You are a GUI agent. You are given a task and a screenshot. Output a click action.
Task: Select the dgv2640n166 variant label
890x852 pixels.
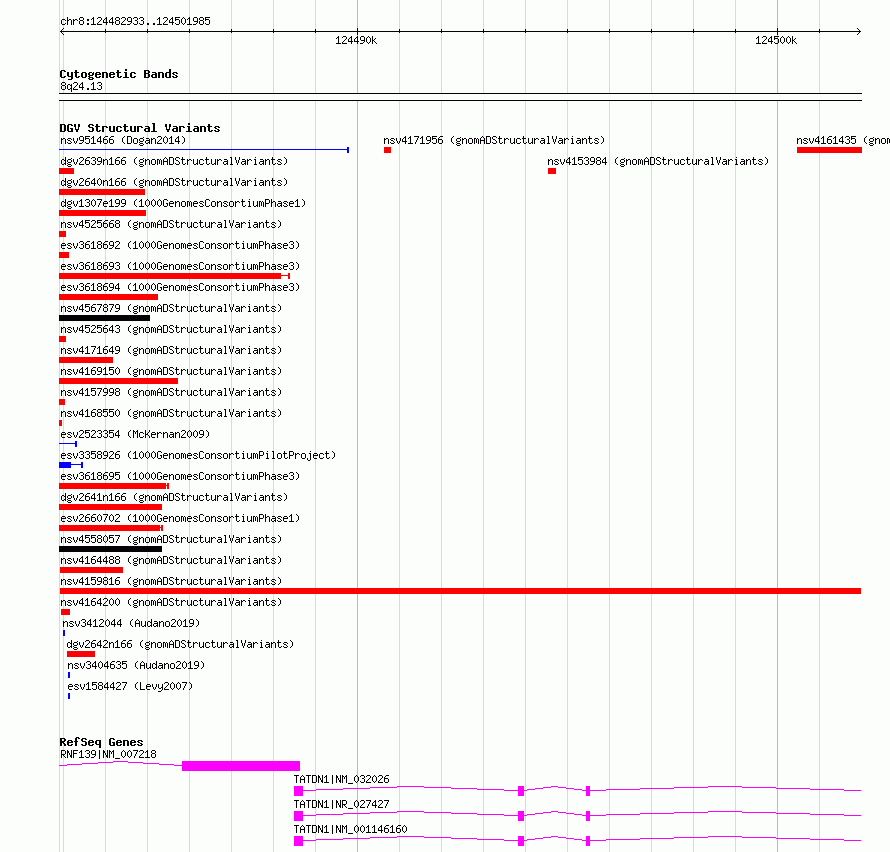click(x=174, y=182)
